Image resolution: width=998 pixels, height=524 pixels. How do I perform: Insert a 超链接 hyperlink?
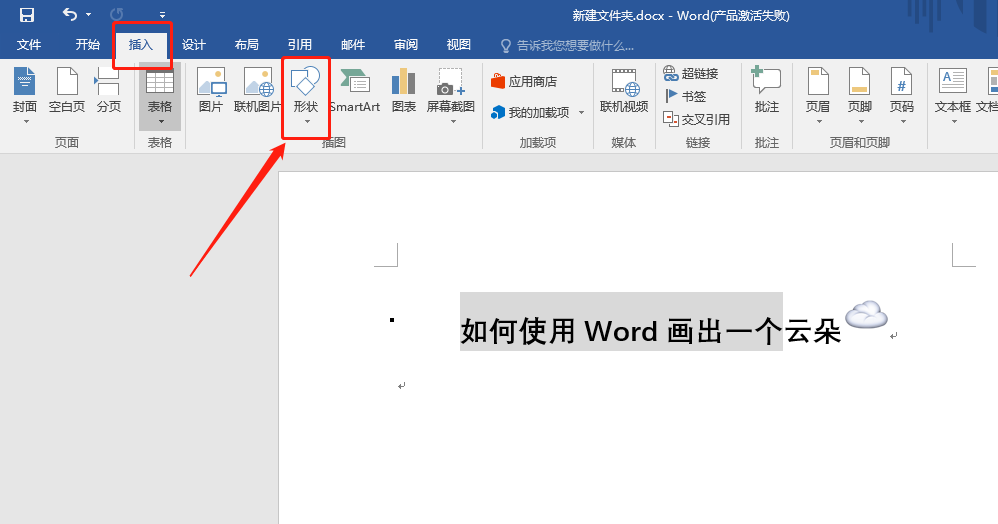click(691, 73)
